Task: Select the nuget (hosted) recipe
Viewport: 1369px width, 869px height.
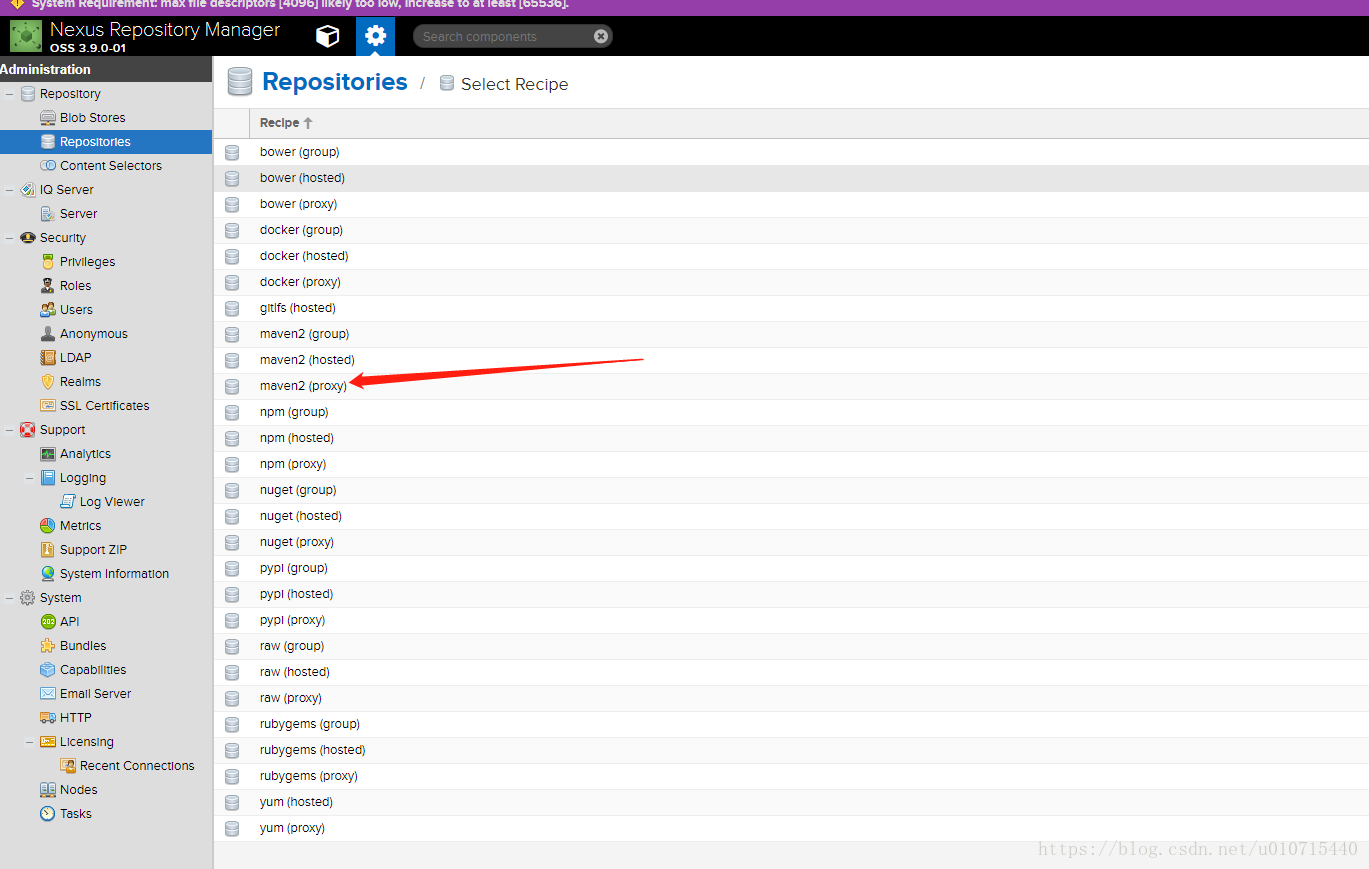Action: click(791, 516)
